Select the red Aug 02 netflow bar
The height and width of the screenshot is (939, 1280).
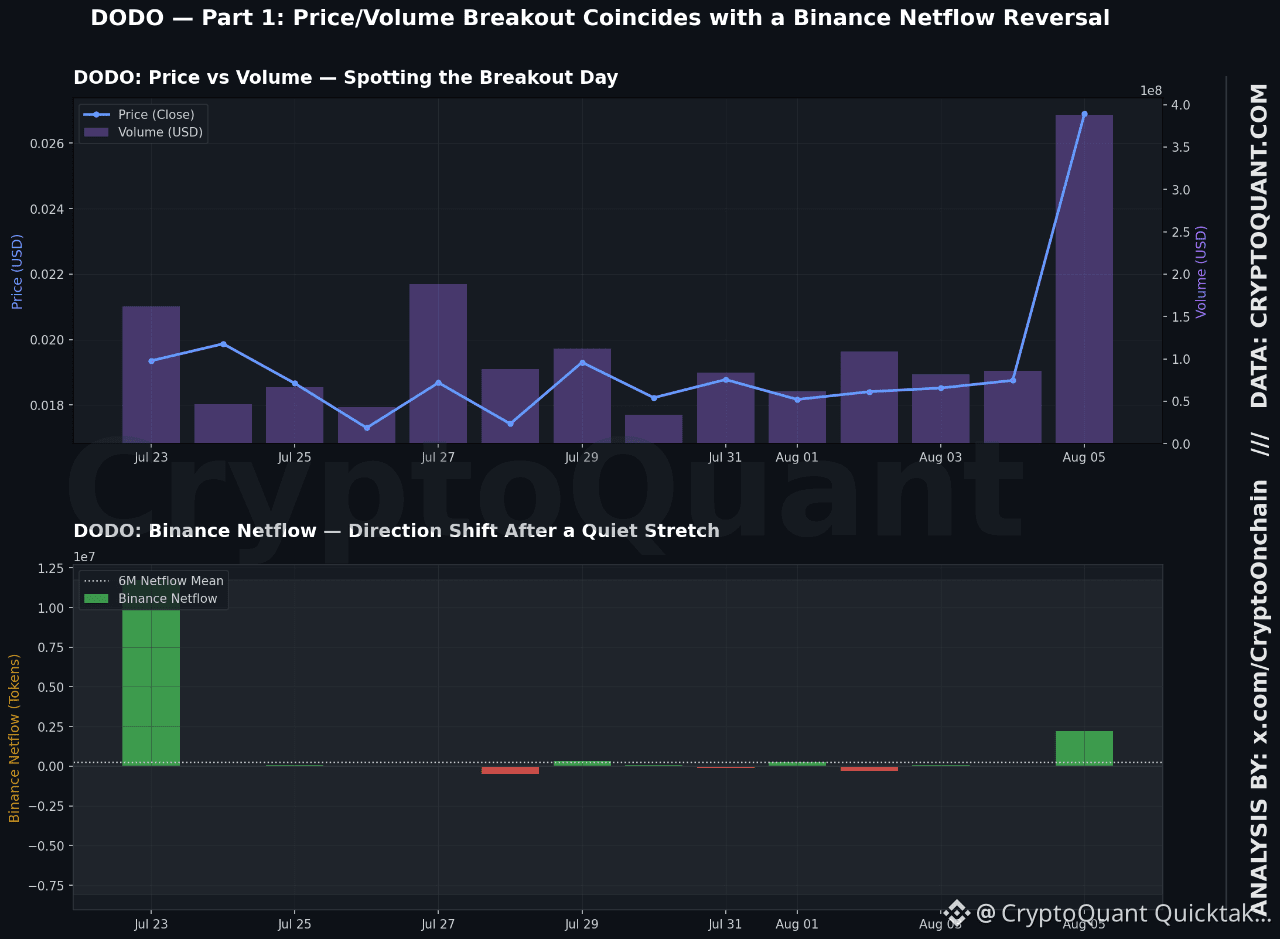(x=869, y=769)
